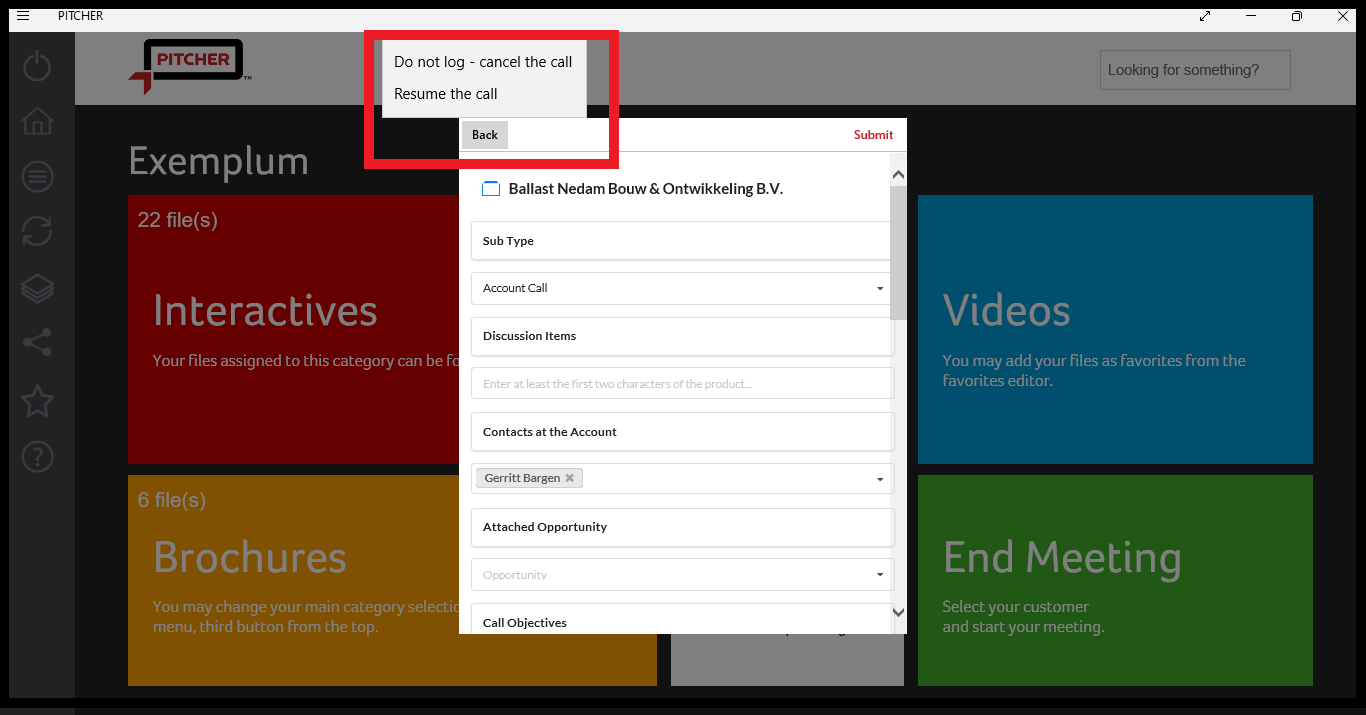Click the sync refresh icon in the sidebar

tap(36, 232)
